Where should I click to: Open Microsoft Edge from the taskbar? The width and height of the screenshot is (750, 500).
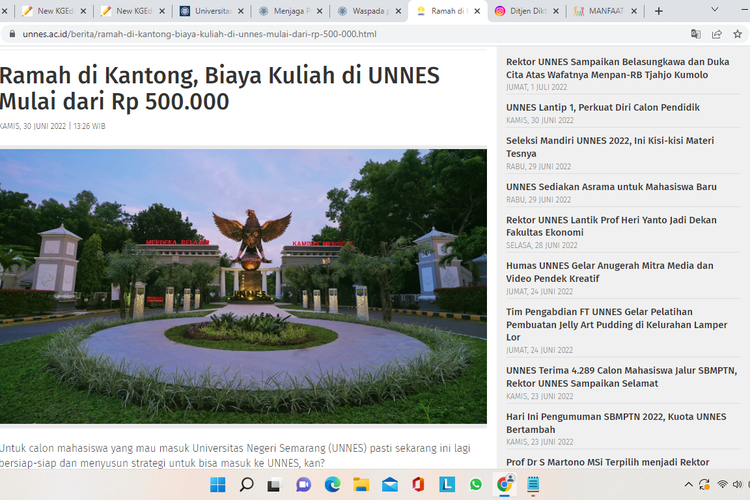[332, 485]
